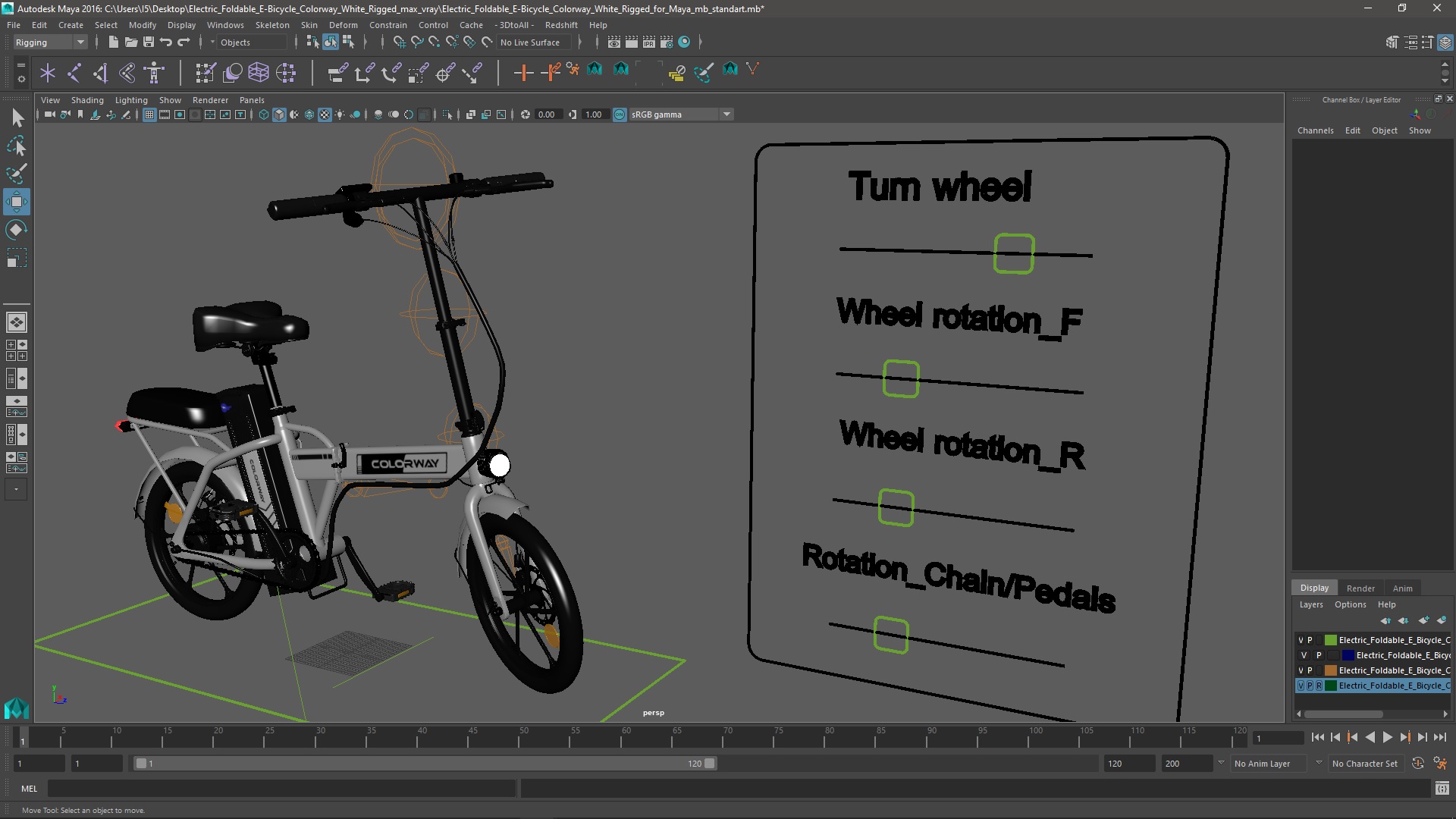Screen dimensions: 1456x819
Task: Click the Locator star icon on shelf
Action: pyautogui.click(x=48, y=73)
